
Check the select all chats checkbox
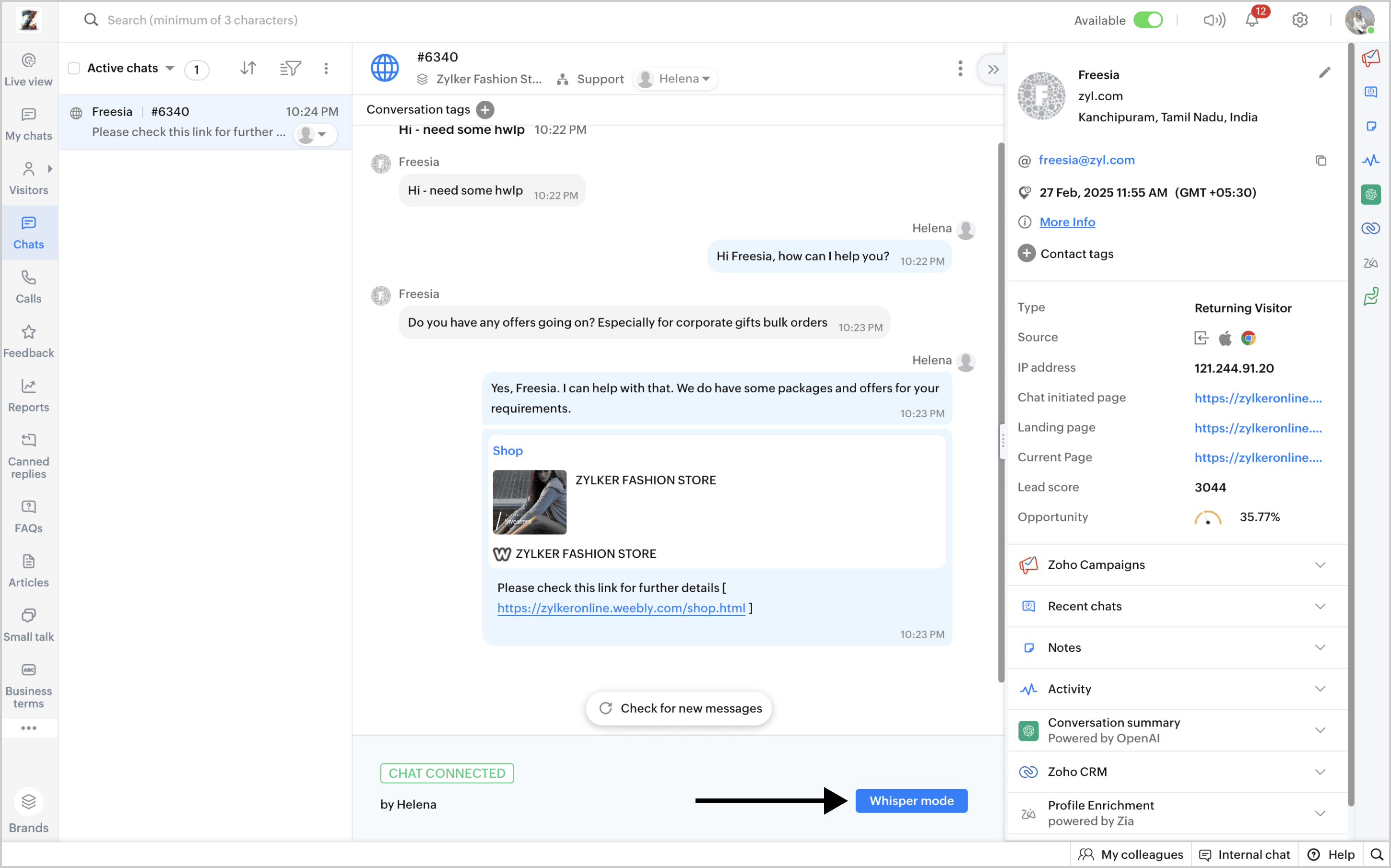(74, 68)
